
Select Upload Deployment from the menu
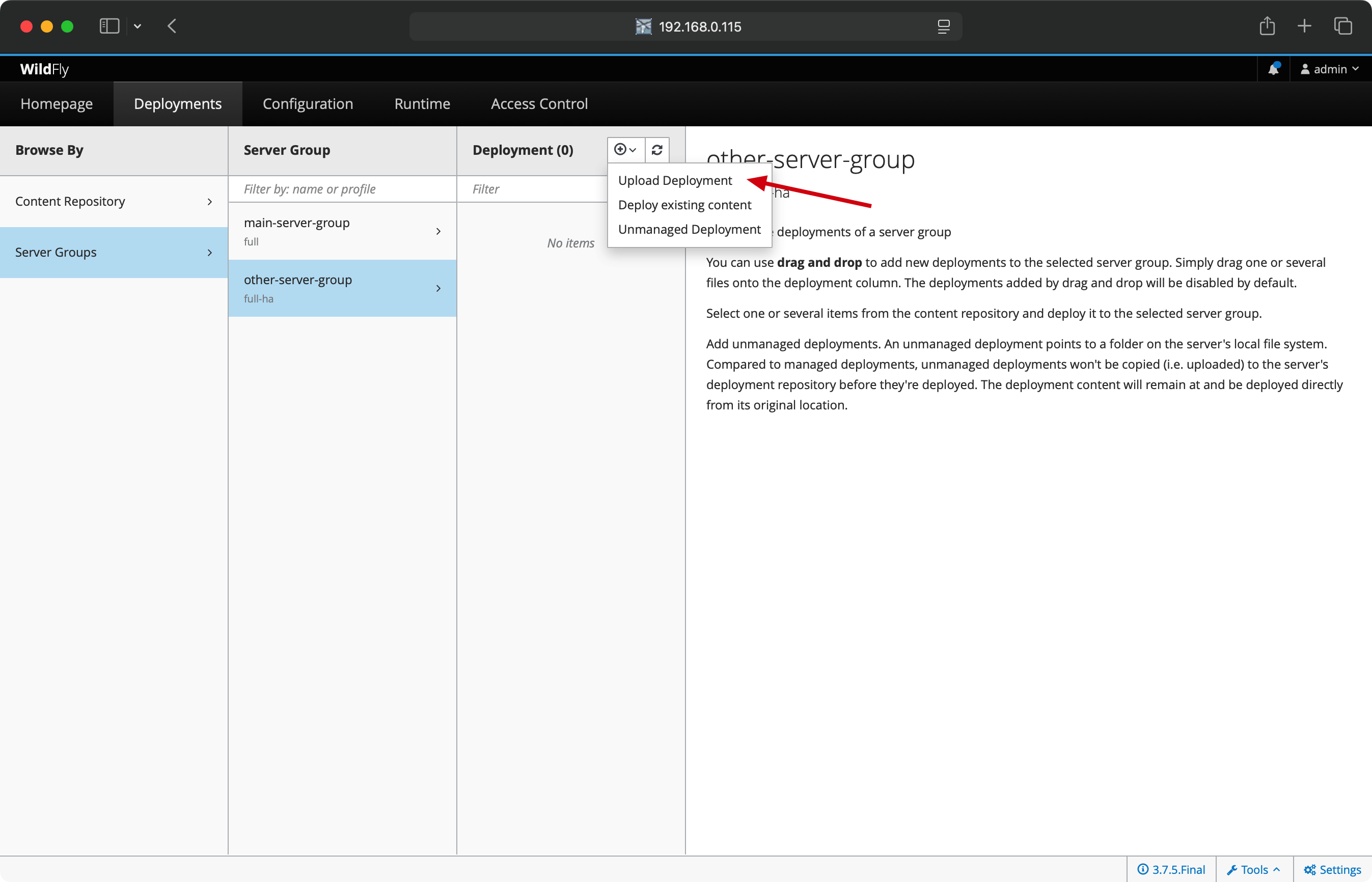(x=675, y=180)
